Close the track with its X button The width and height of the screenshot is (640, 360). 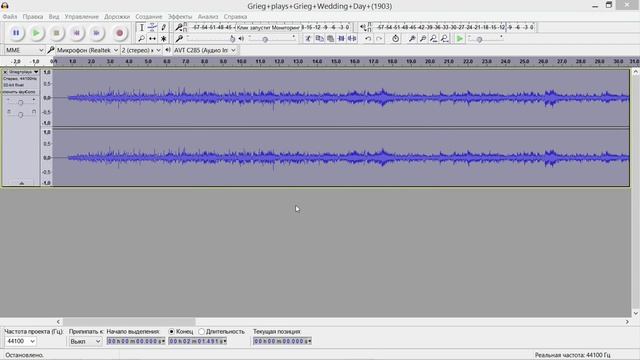click(5, 72)
